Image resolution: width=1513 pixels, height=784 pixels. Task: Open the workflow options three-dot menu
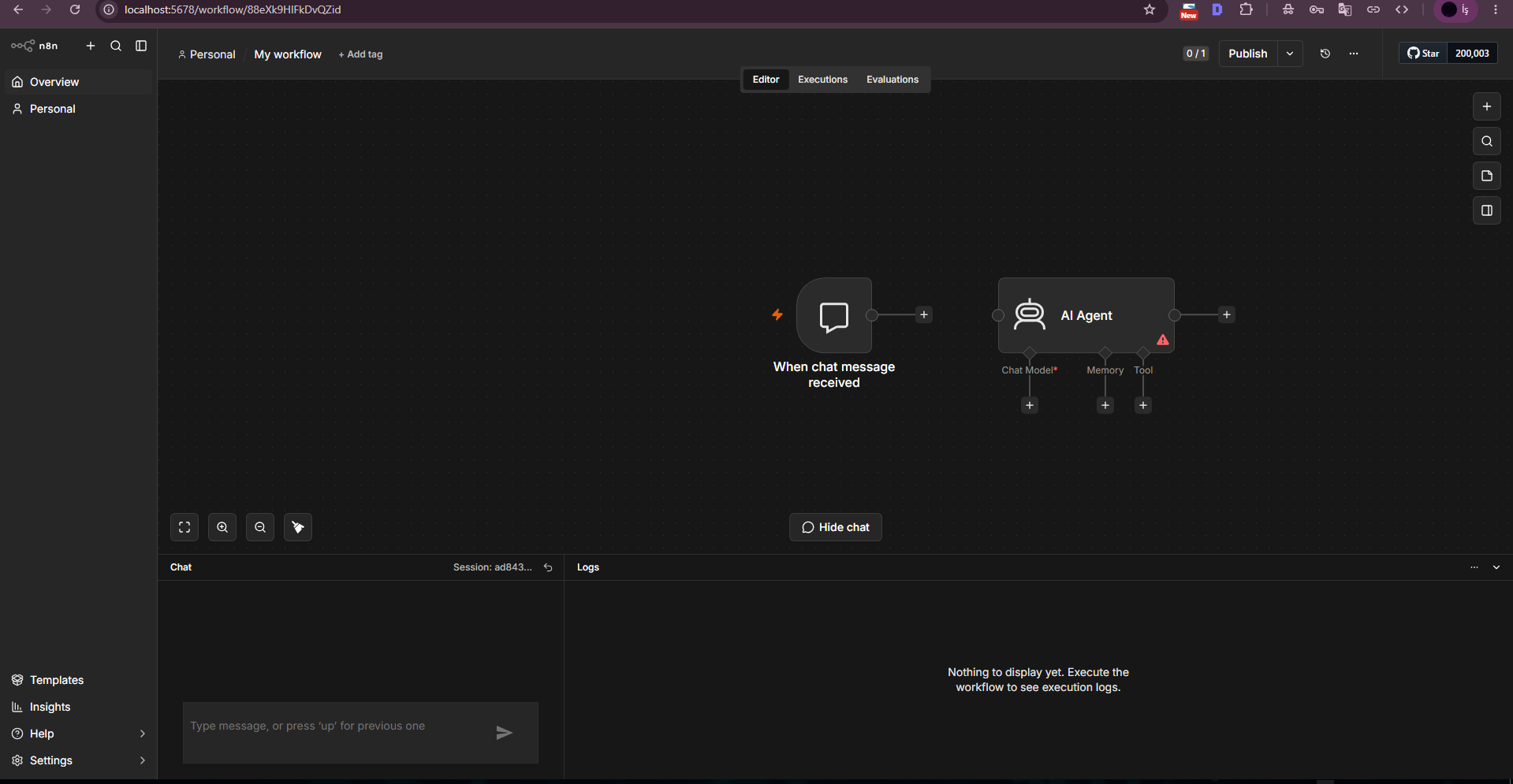coord(1354,54)
